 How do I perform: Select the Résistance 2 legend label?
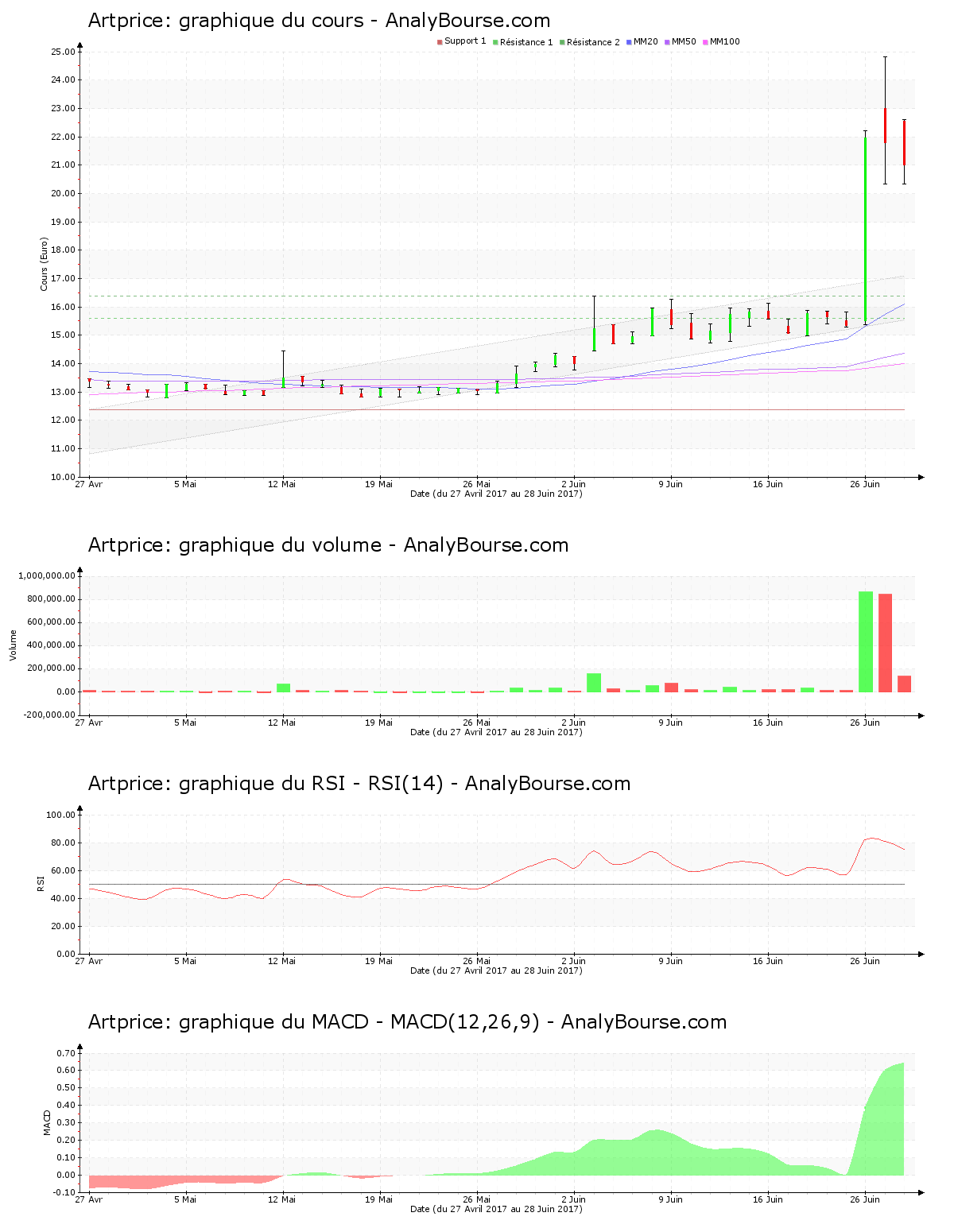(x=593, y=42)
